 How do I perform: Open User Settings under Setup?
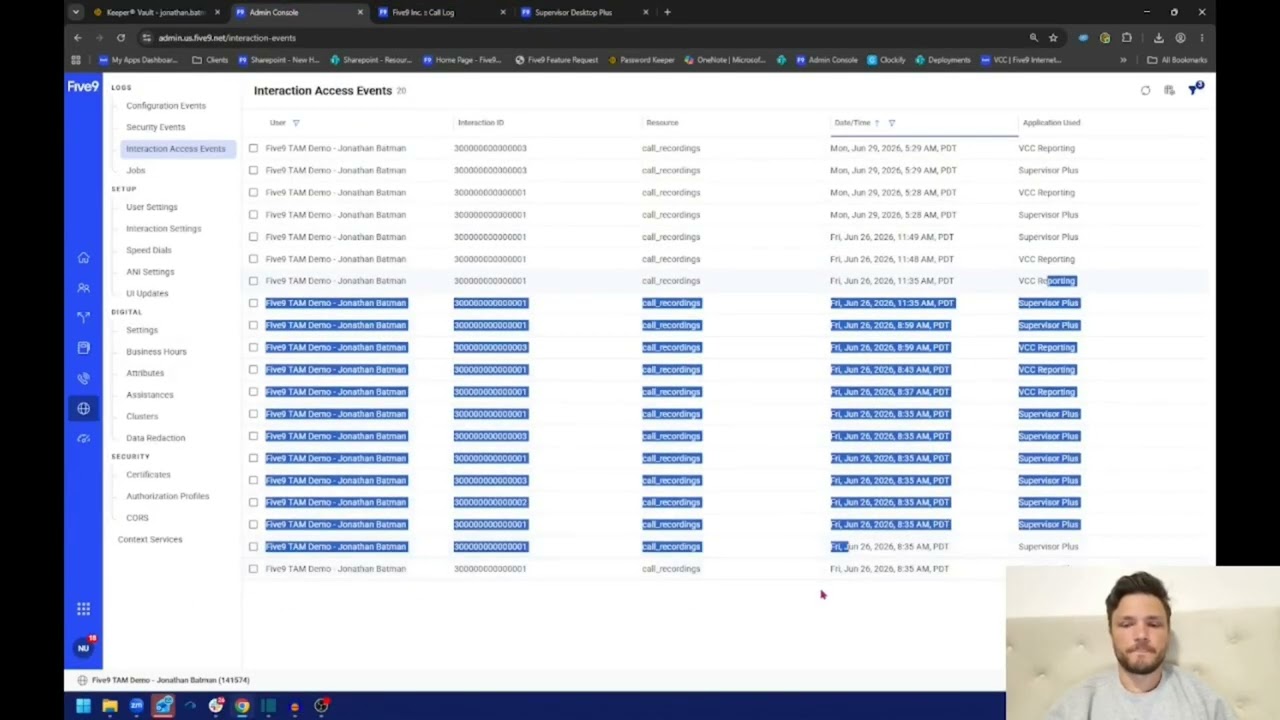pyautogui.click(x=152, y=207)
